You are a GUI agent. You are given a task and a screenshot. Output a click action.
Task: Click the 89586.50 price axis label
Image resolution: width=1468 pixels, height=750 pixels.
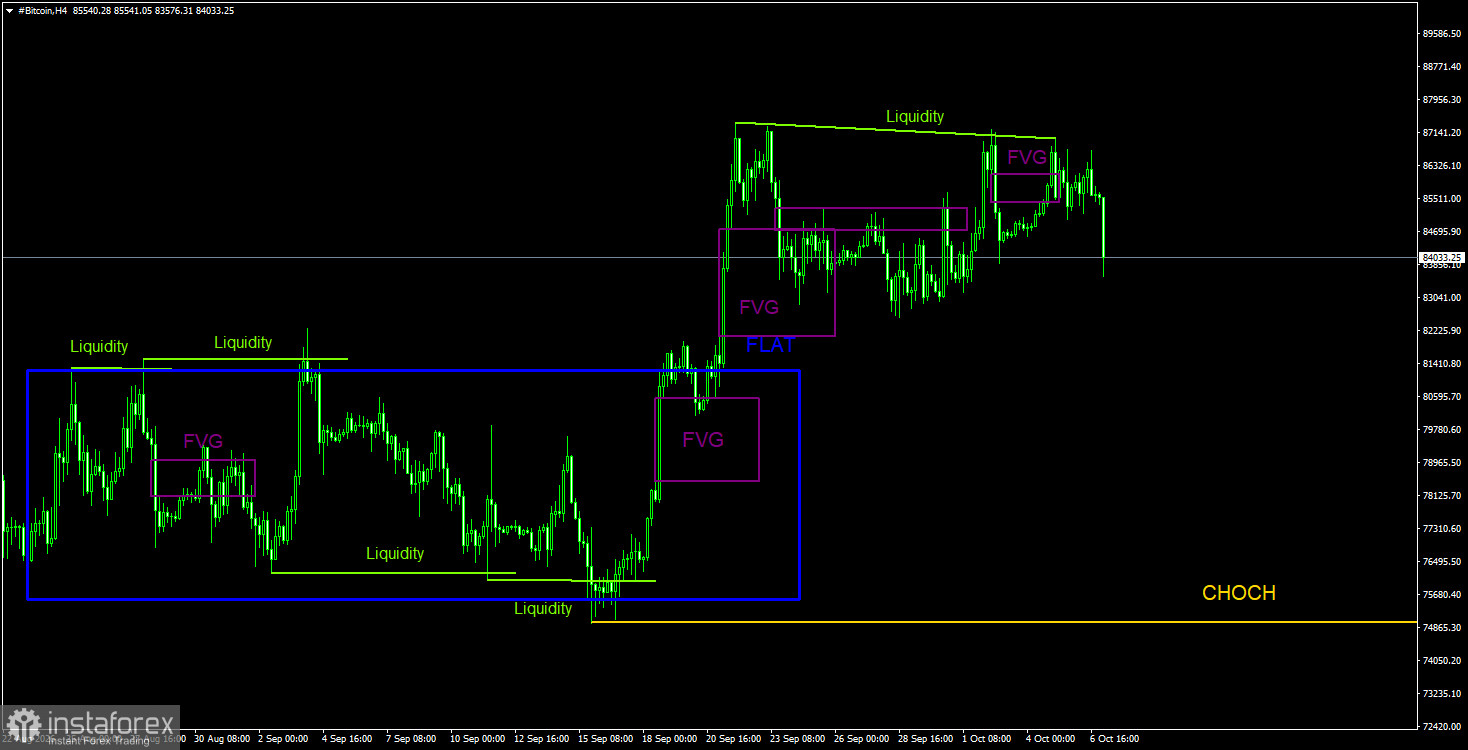[x=1442, y=33]
